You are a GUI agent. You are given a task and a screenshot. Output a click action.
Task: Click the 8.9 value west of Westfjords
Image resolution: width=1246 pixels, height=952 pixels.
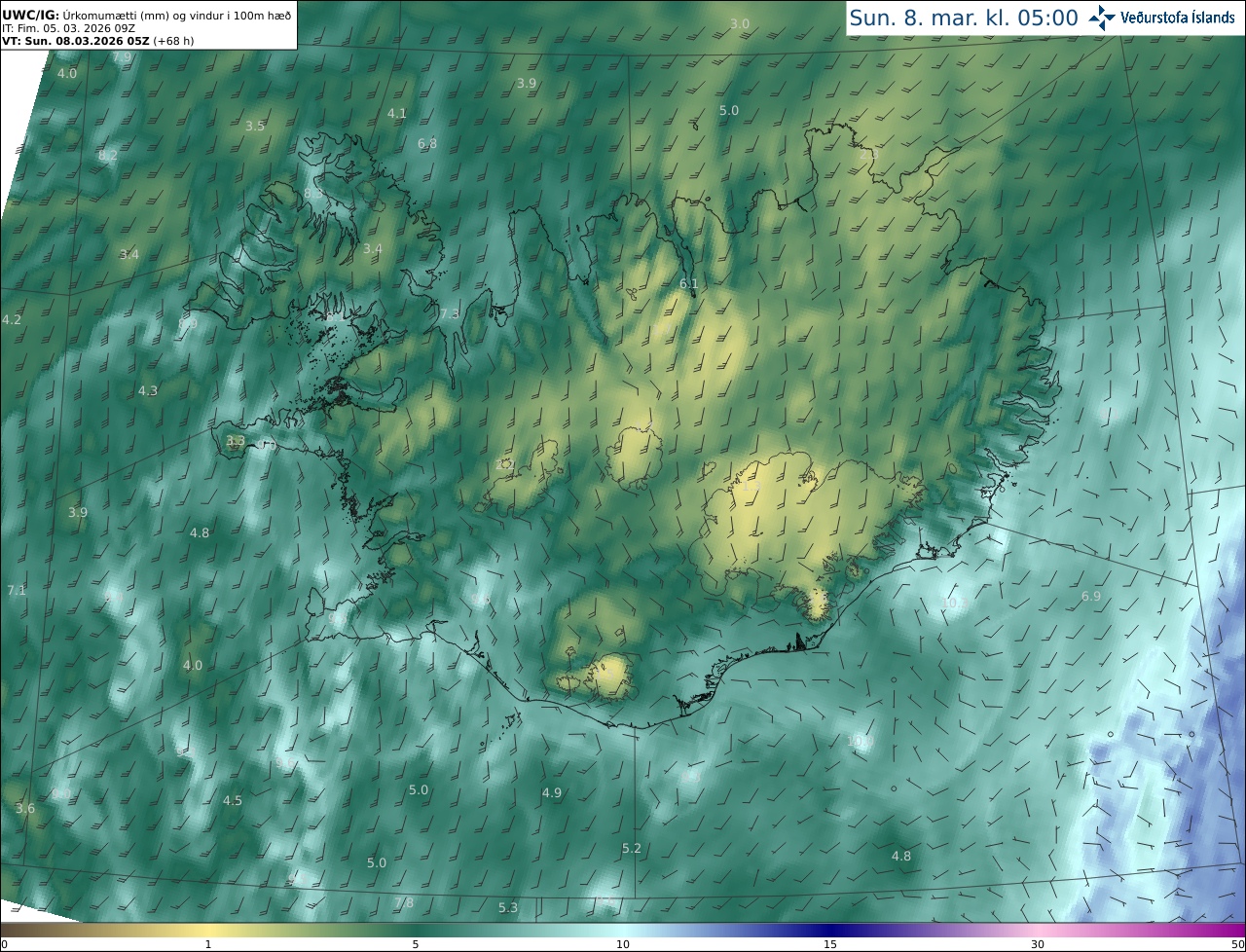[x=189, y=323]
